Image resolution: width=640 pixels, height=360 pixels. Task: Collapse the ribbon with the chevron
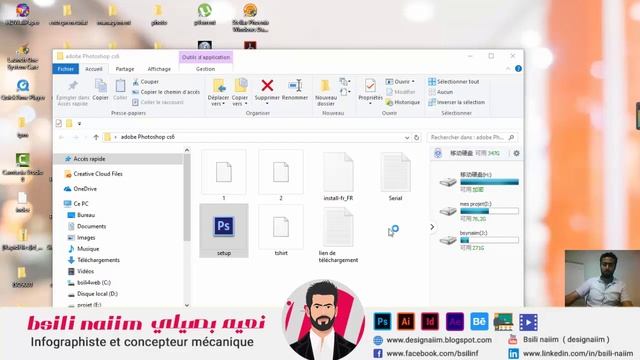coord(508,69)
